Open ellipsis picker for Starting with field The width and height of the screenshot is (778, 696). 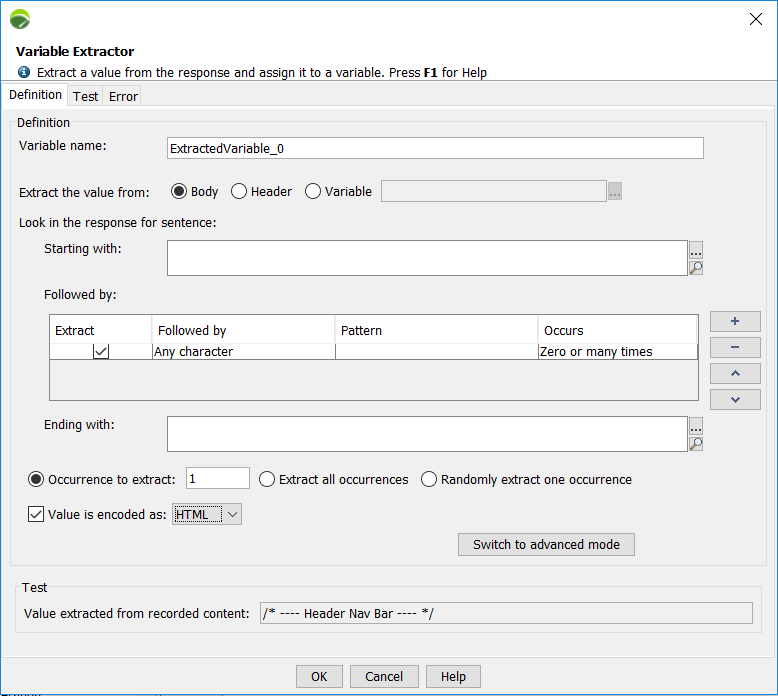(696, 251)
